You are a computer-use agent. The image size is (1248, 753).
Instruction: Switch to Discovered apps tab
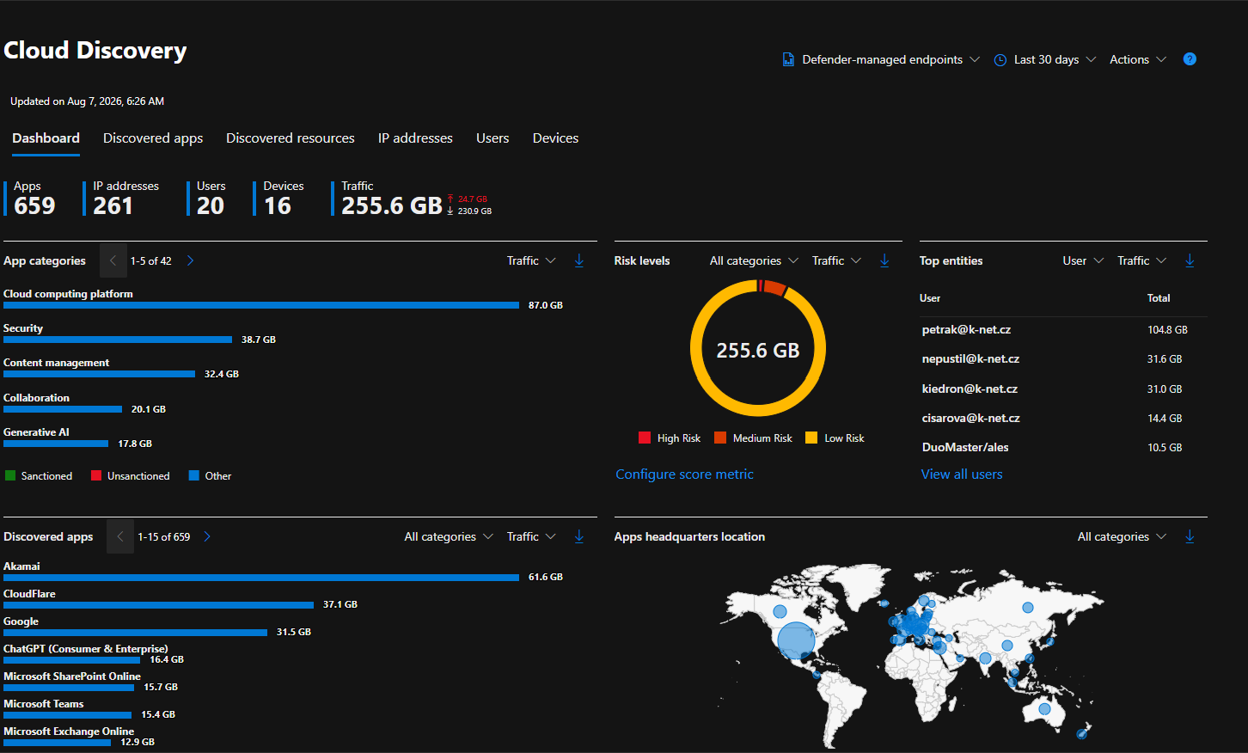[153, 138]
